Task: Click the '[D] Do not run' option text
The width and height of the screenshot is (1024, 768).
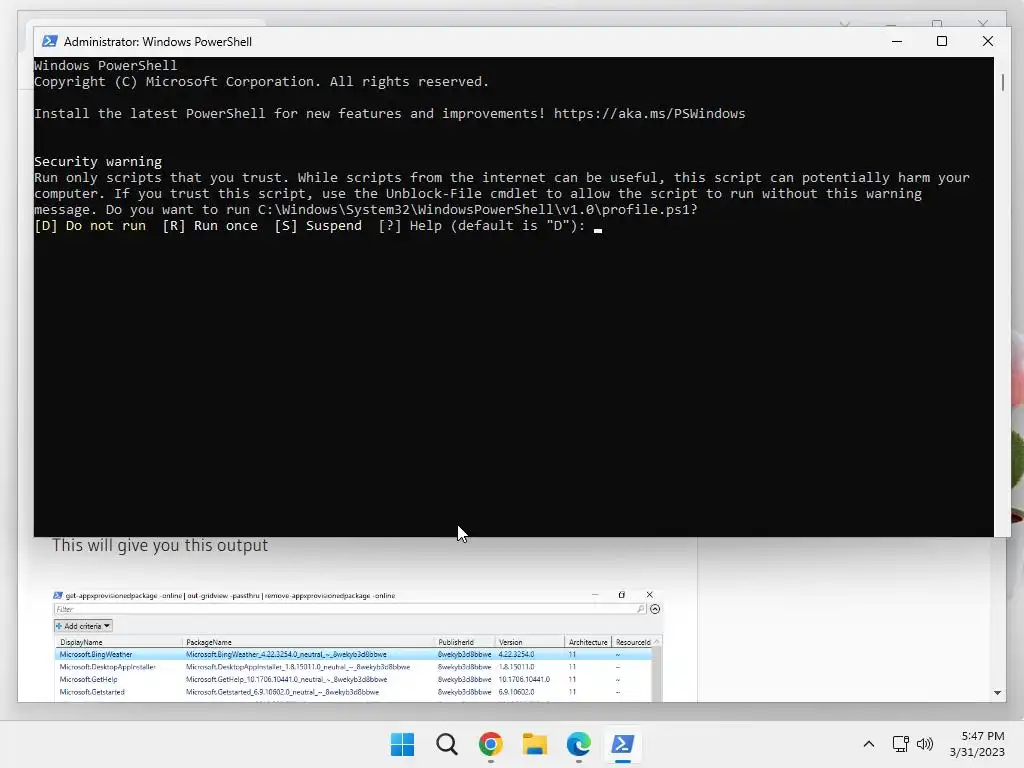Action: [x=90, y=225]
